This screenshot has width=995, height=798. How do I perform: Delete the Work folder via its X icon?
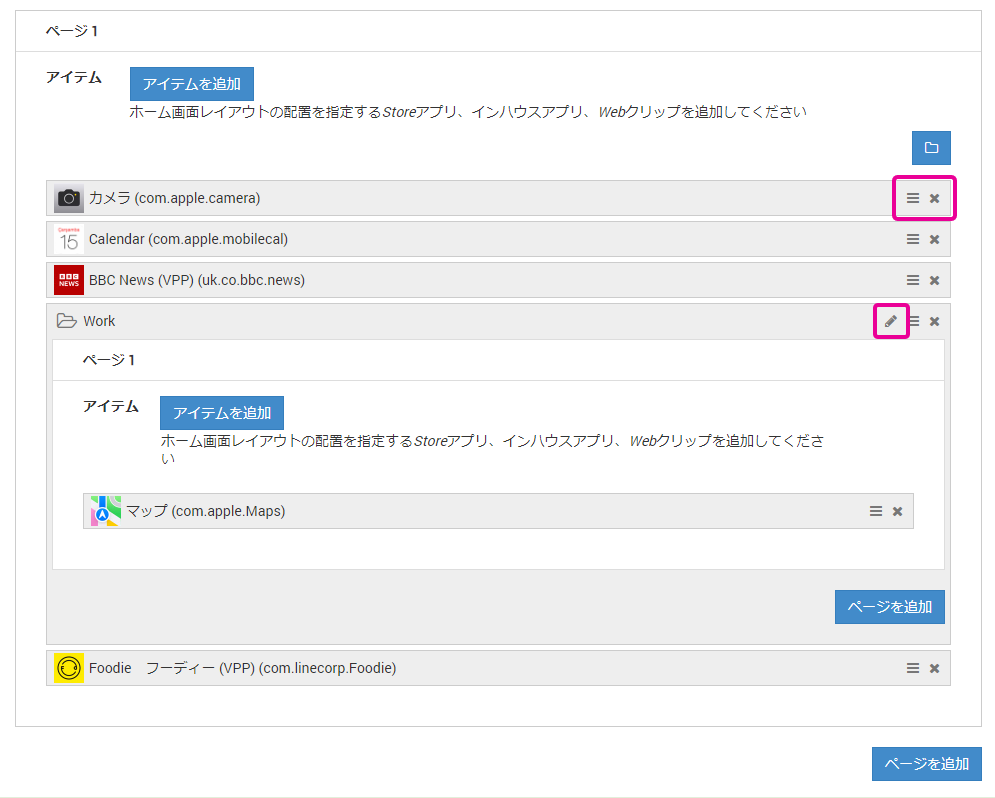pyautogui.click(x=935, y=321)
